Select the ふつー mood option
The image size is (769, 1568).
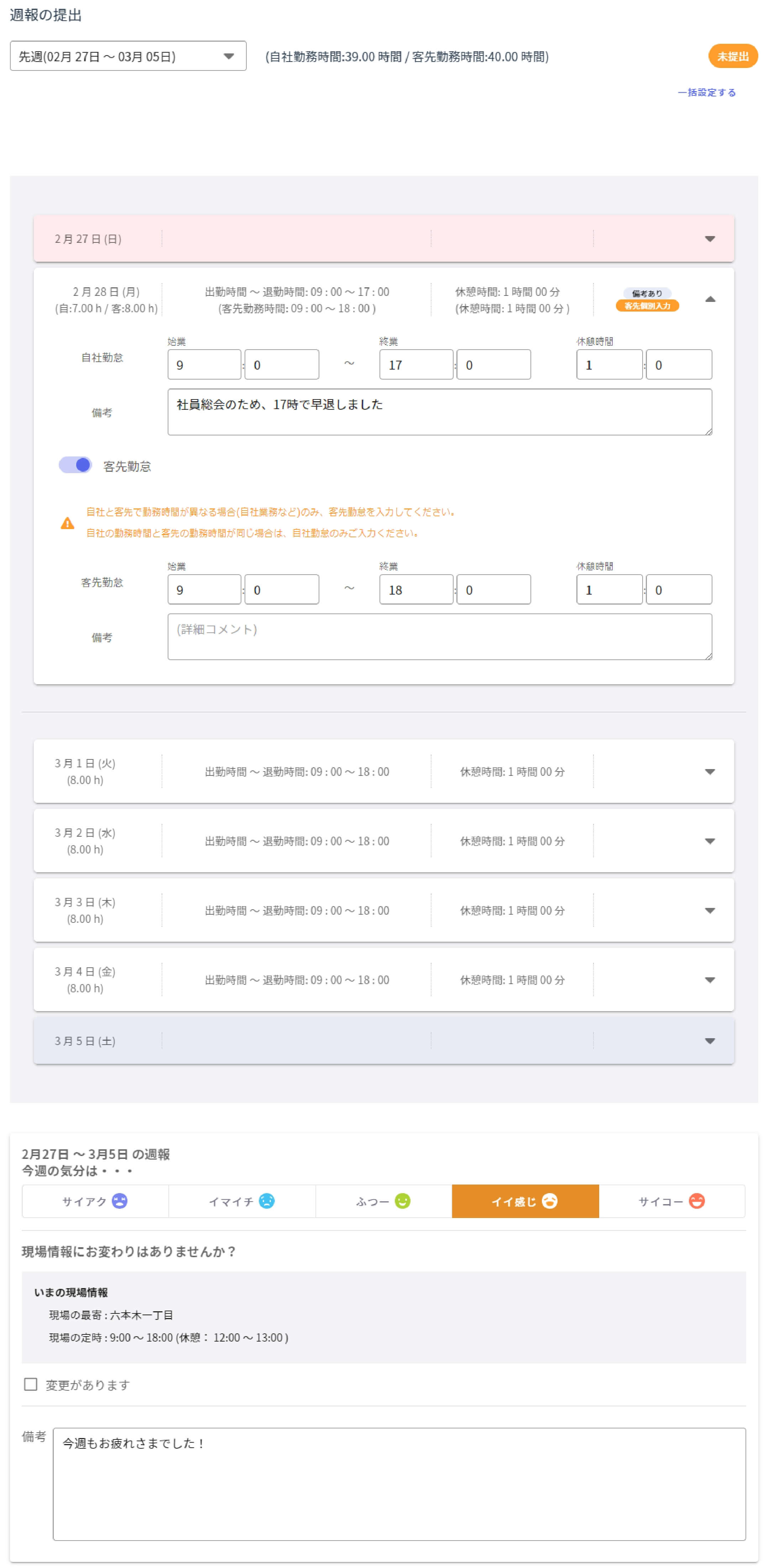(383, 1201)
